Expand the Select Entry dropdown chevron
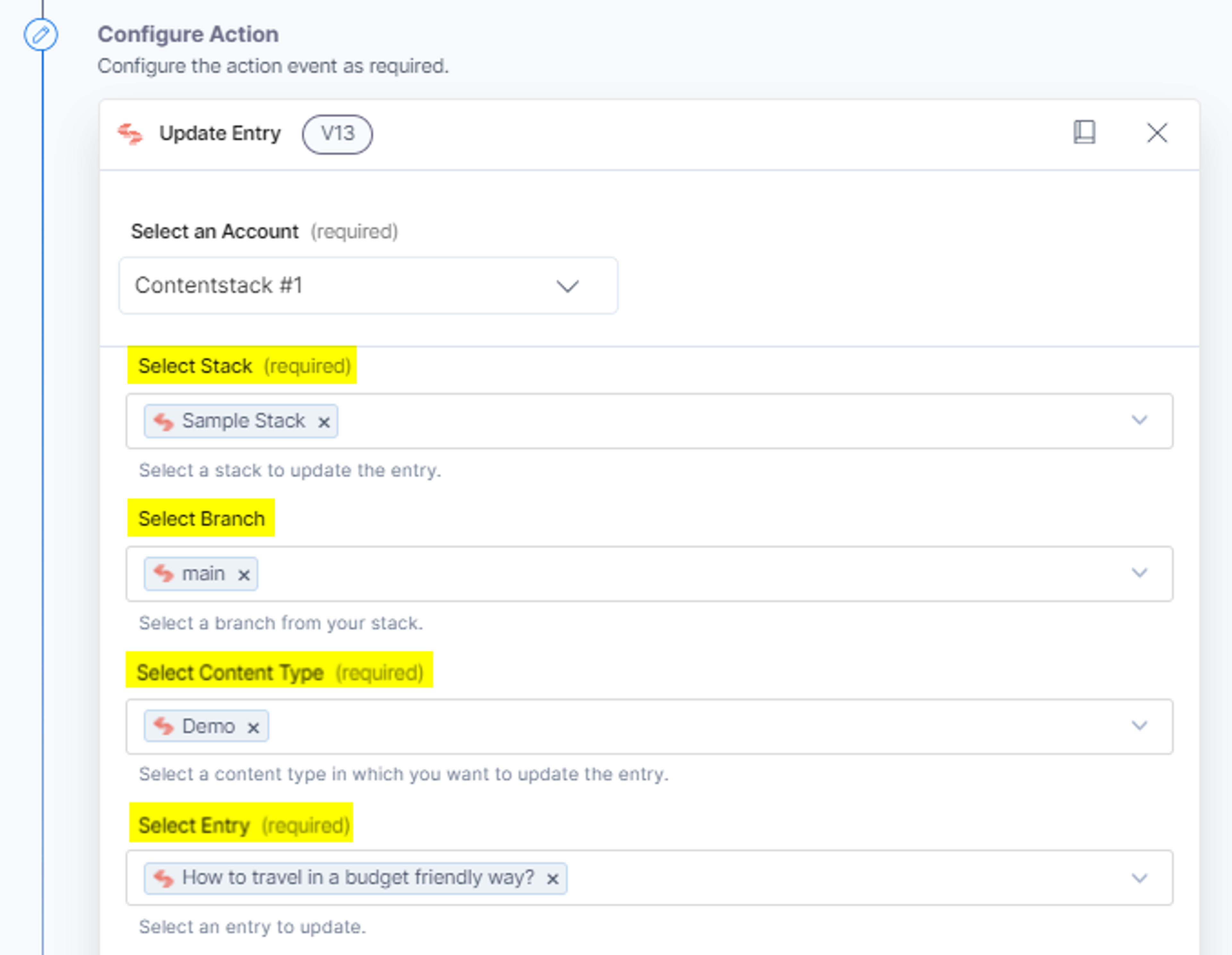The image size is (1232, 955). click(x=1140, y=878)
